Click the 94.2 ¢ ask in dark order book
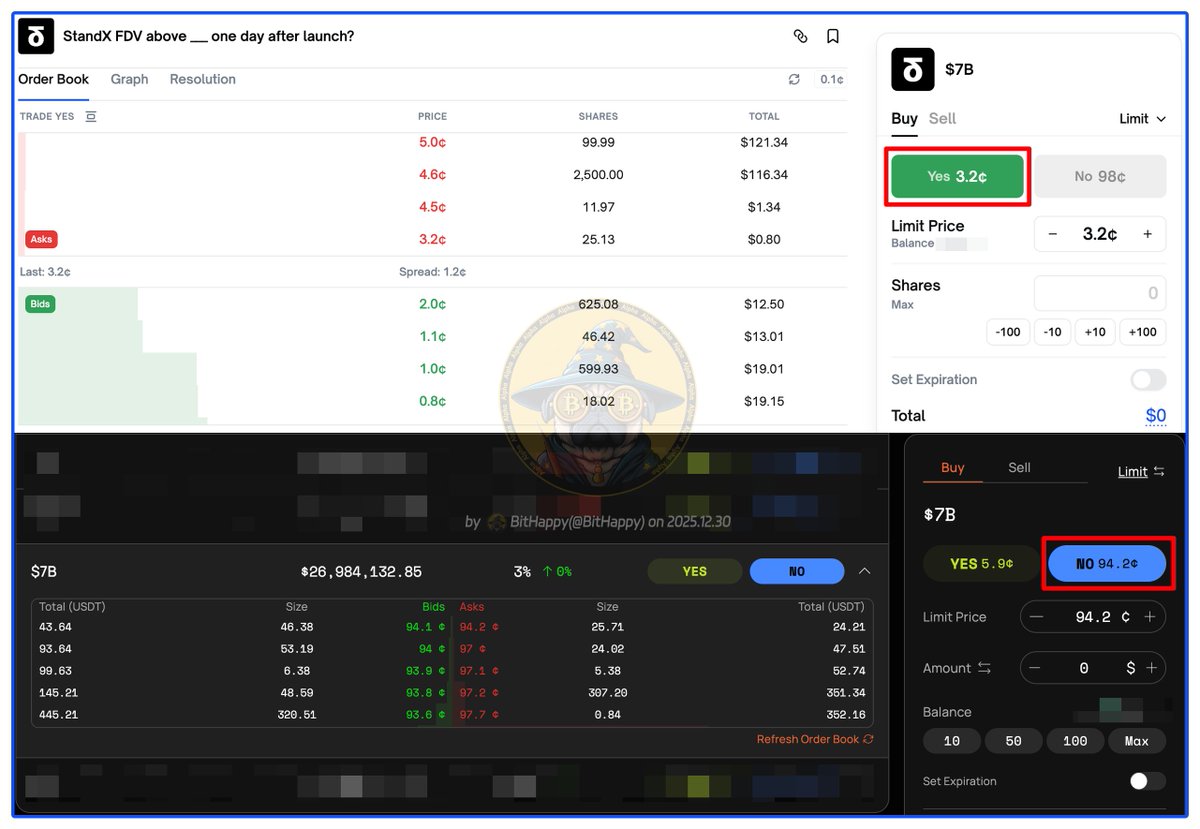 coord(479,627)
